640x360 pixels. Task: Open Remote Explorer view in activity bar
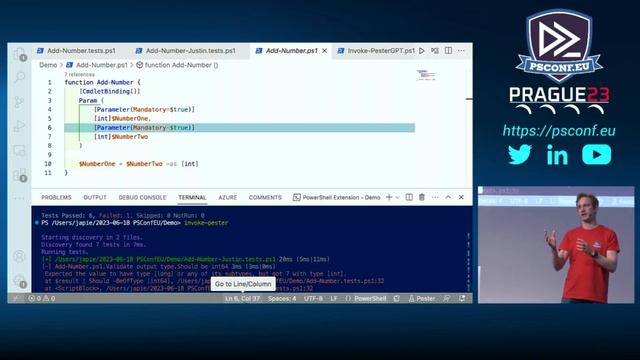click(x=19, y=151)
